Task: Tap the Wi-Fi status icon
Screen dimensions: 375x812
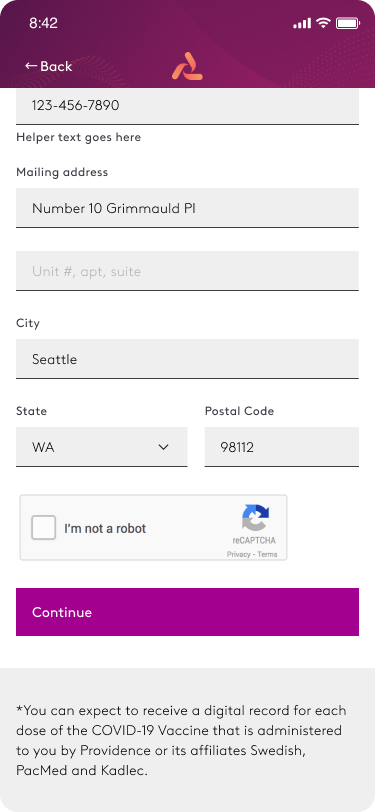Action: [x=324, y=23]
